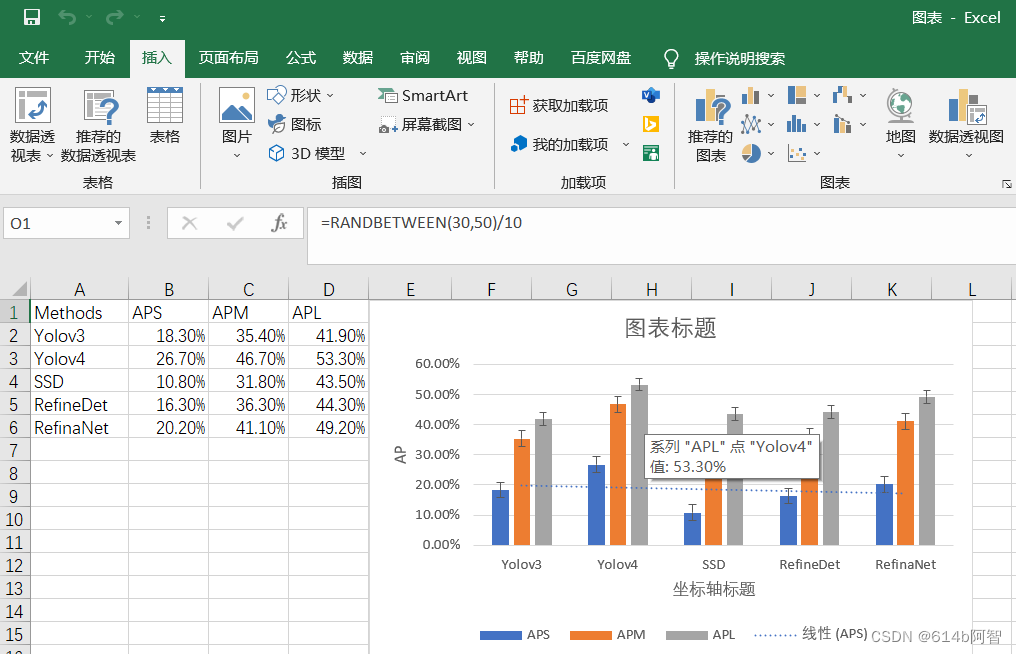Screen dimensions: 1016x654
Task: Click the Redo arrow icon
Action: coord(115,17)
